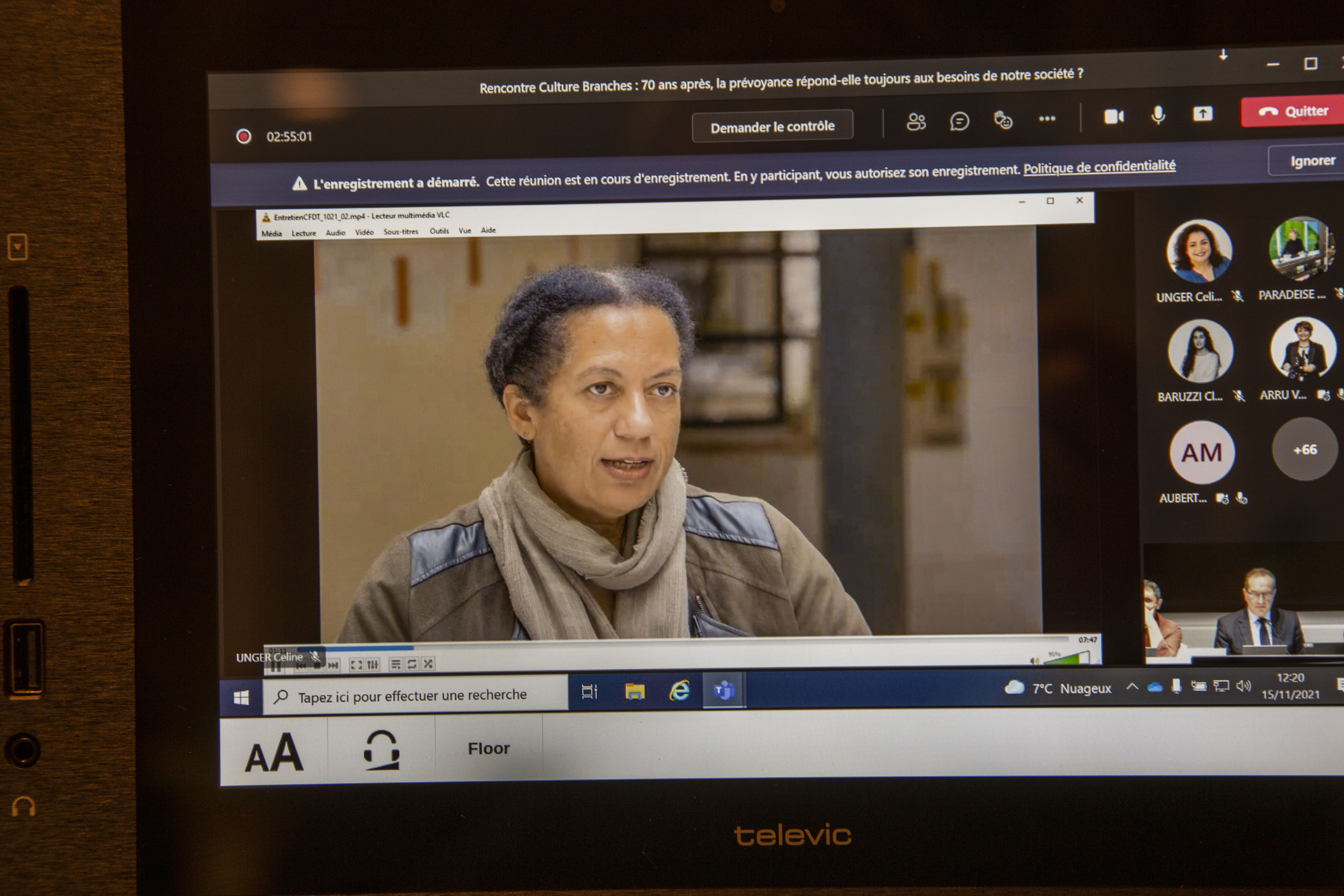Screen dimensions: 1344x896
Task: Toggle the VLC playlist view
Action: (395, 664)
